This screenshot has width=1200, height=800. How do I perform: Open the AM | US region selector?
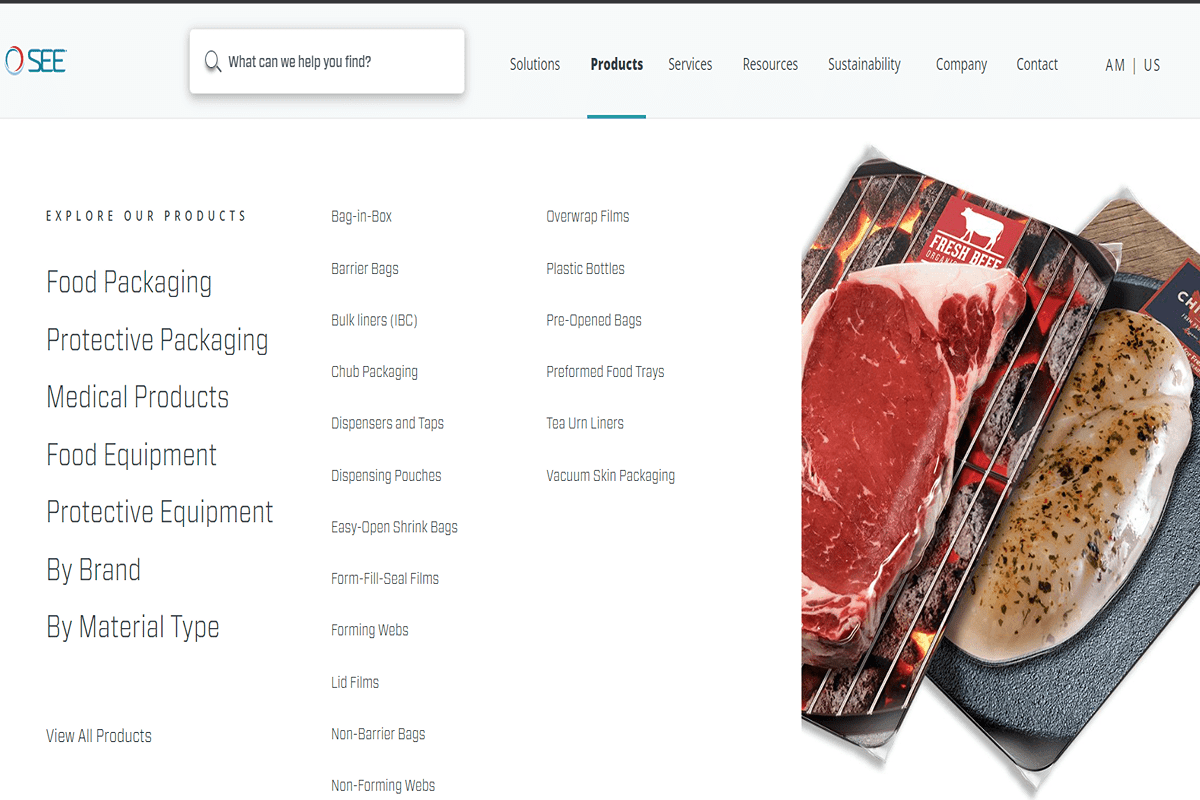[x=1133, y=65]
